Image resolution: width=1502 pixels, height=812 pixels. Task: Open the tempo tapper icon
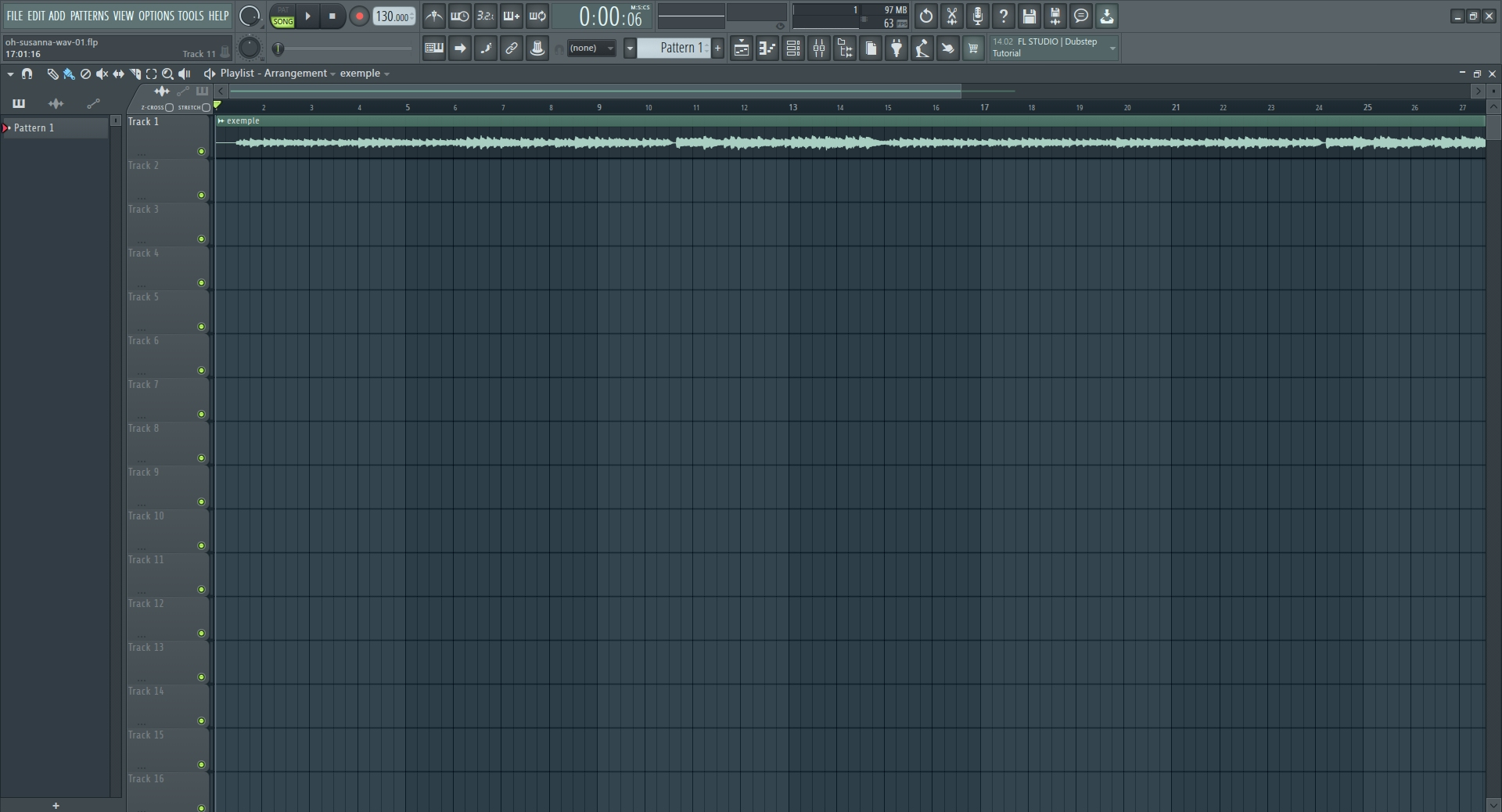(922, 49)
